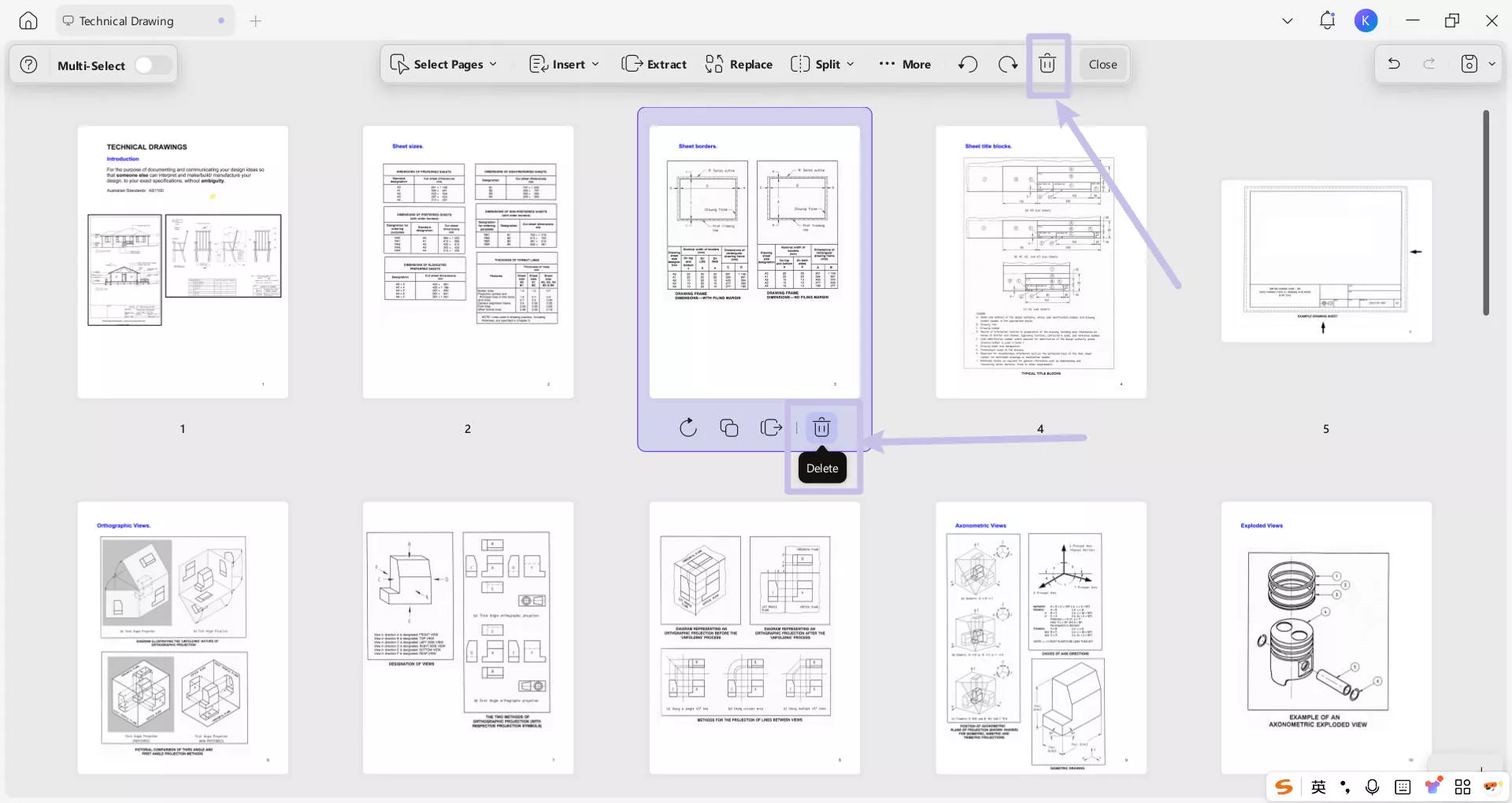Select the Sheet borders page 3 thumbnail

pyautogui.click(x=754, y=262)
